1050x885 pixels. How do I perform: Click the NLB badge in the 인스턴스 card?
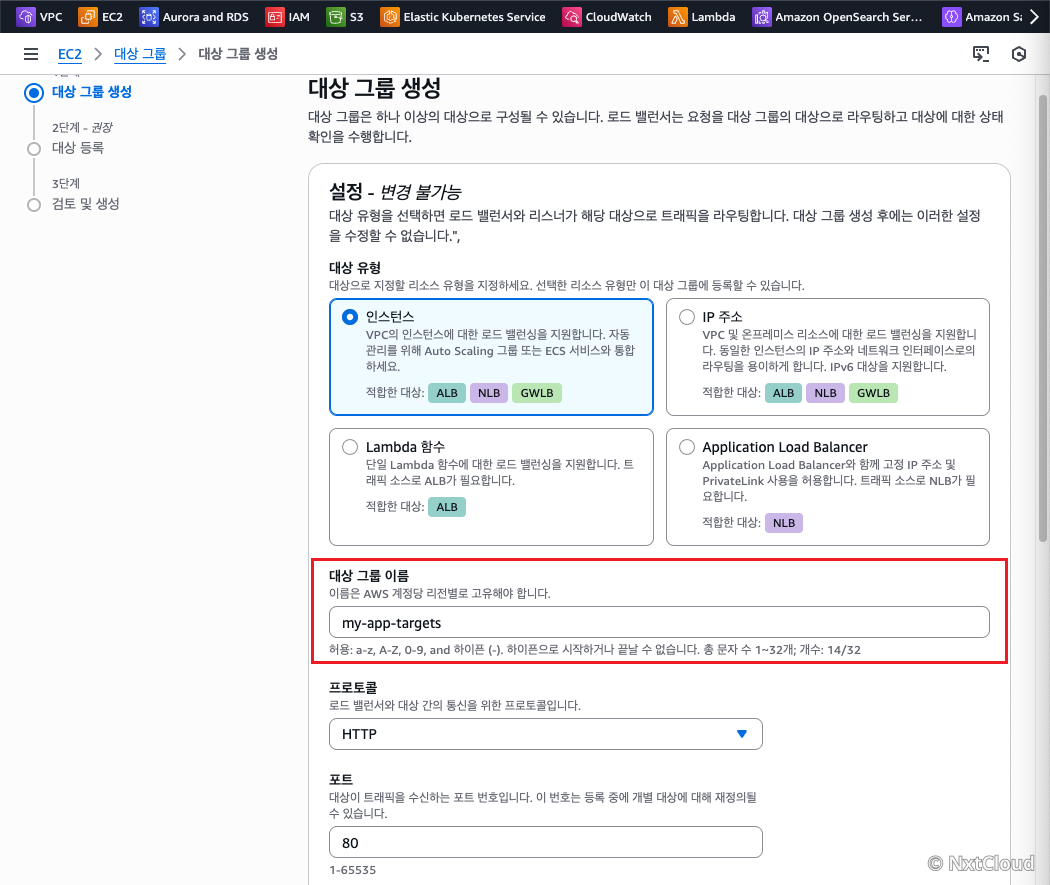point(489,393)
